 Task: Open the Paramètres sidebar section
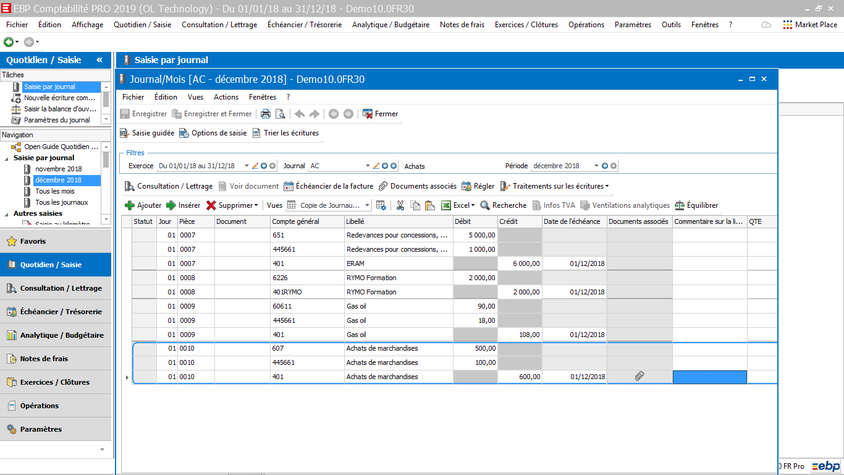[55, 429]
